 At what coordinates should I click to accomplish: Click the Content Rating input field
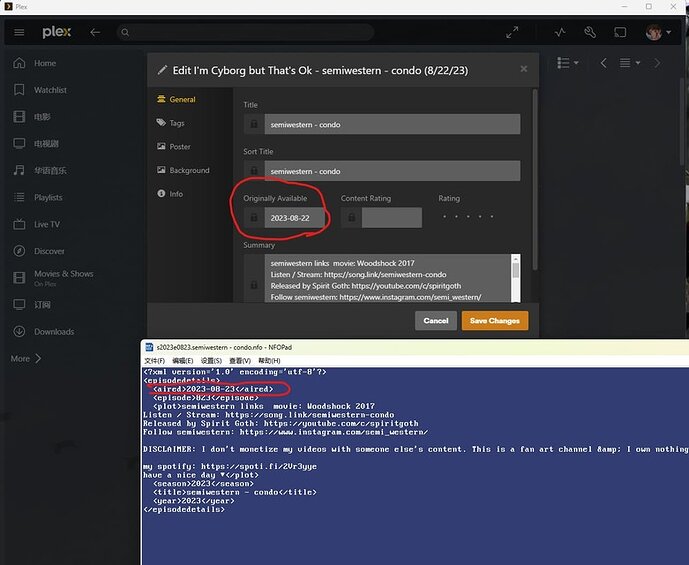(x=392, y=218)
